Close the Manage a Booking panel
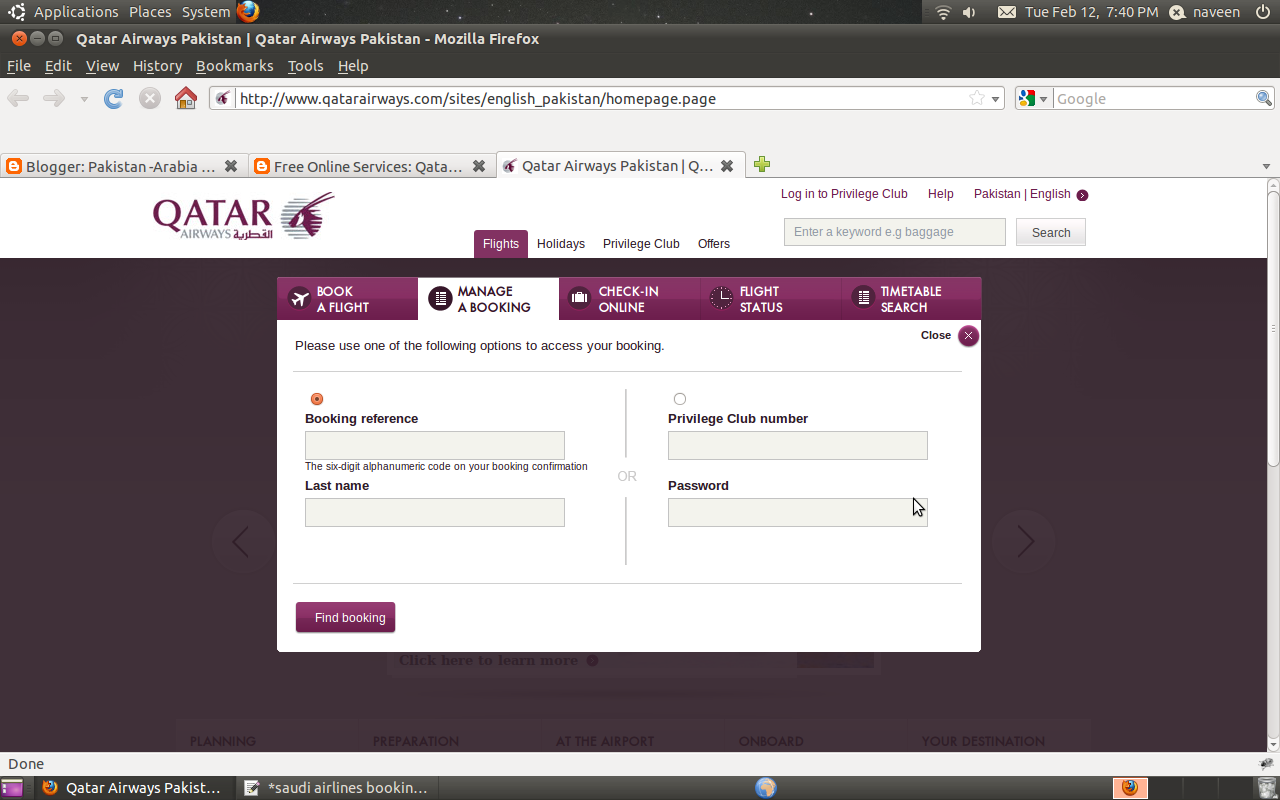 click(x=968, y=336)
